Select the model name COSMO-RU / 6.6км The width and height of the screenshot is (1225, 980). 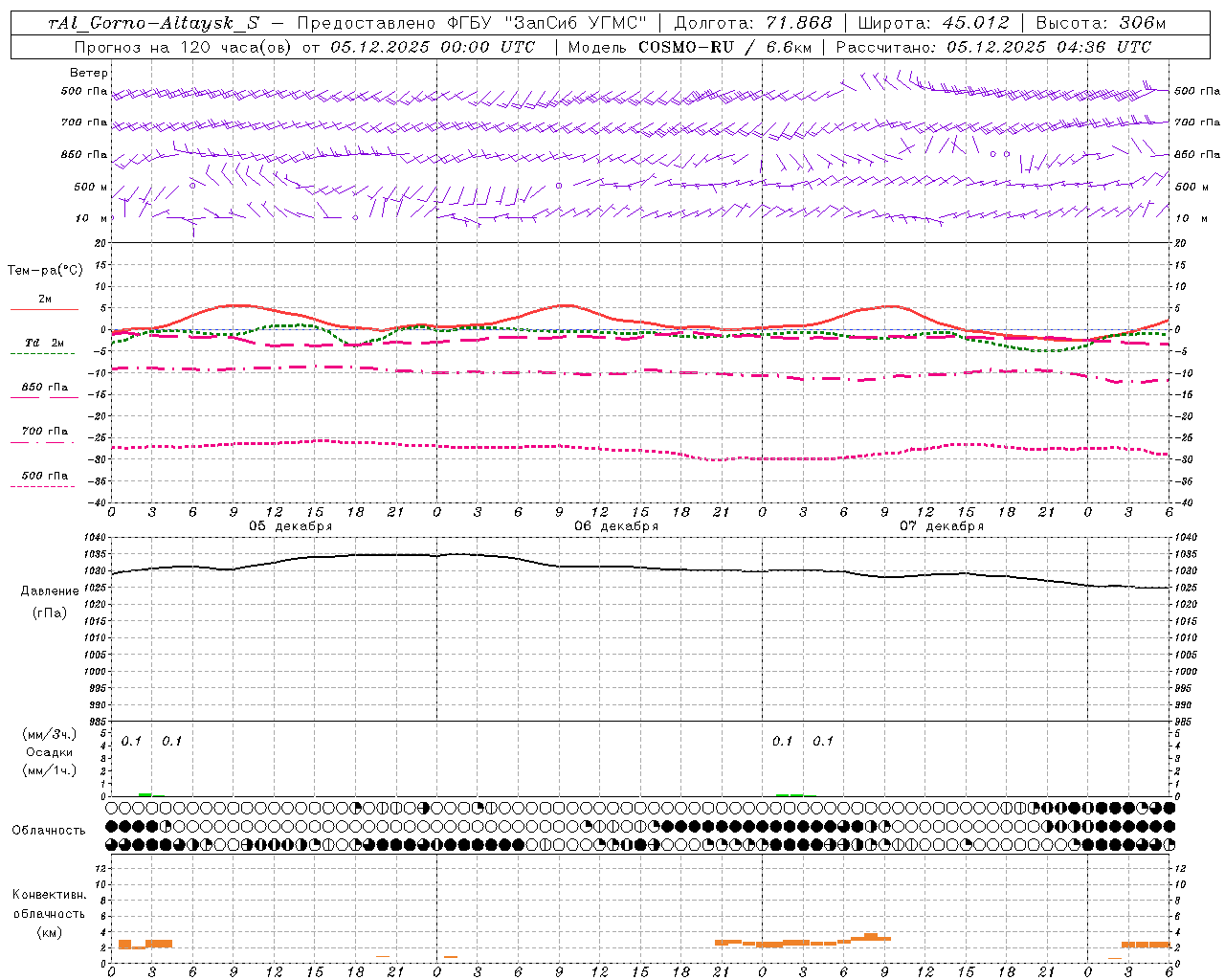(x=724, y=47)
